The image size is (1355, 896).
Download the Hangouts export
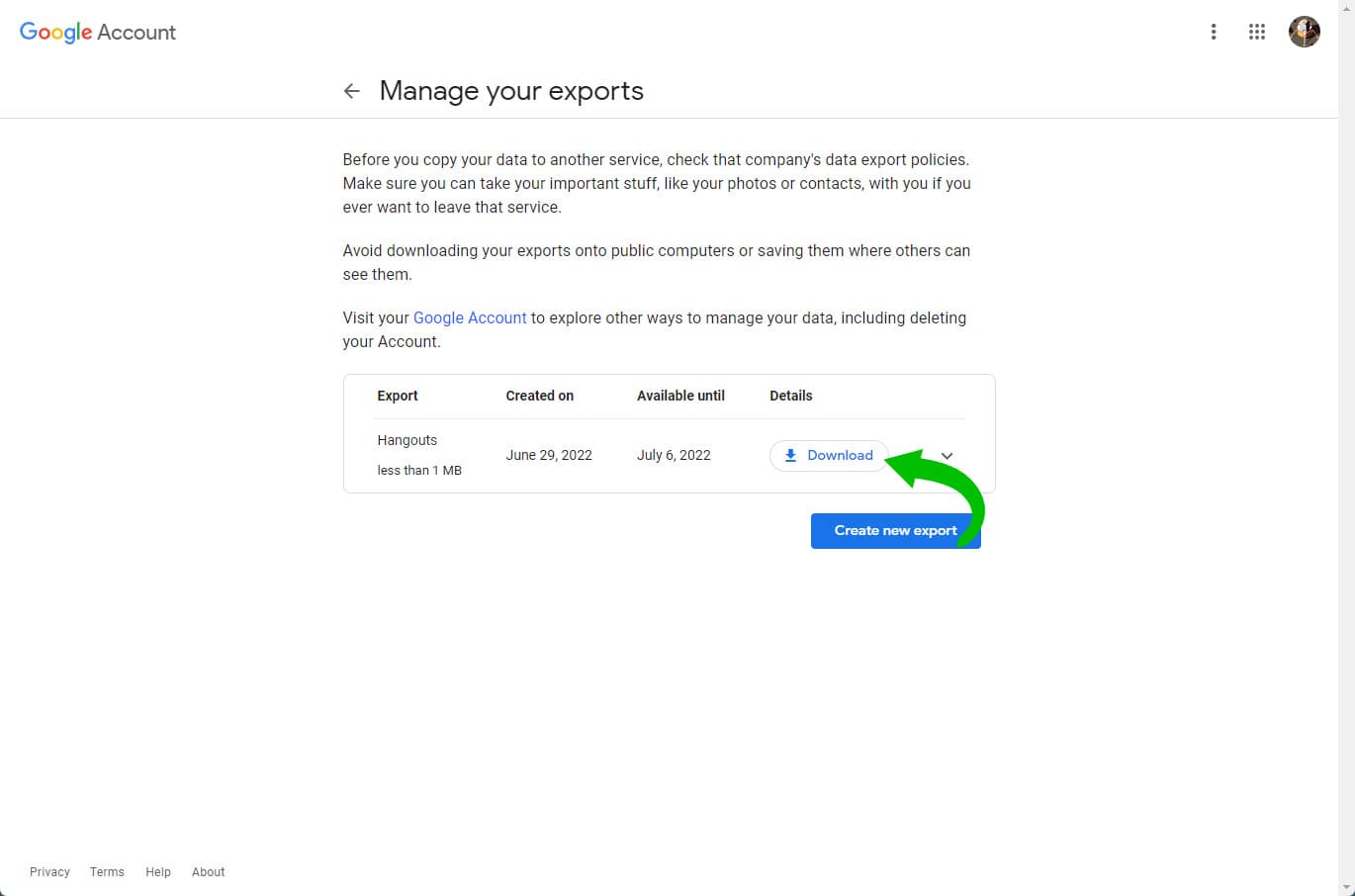[x=828, y=455]
